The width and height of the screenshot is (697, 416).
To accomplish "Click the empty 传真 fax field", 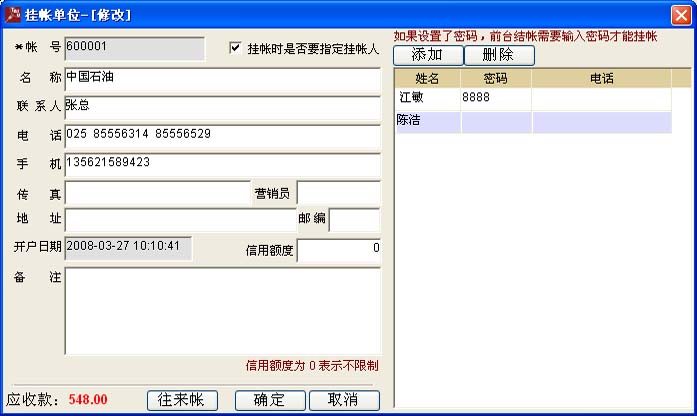I will click(156, 193).
